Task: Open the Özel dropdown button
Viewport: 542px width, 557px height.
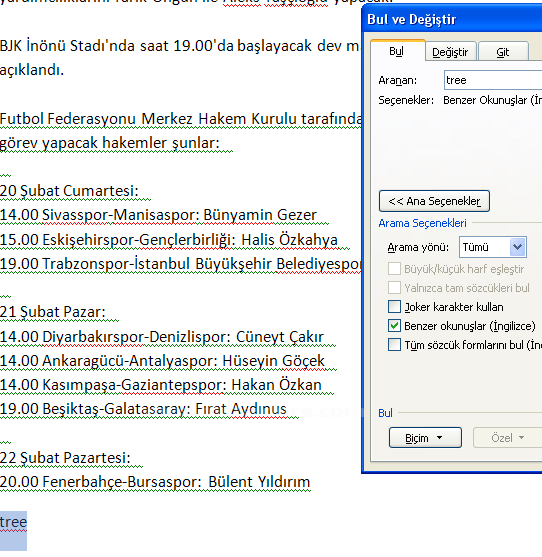Action: point(507,438)
